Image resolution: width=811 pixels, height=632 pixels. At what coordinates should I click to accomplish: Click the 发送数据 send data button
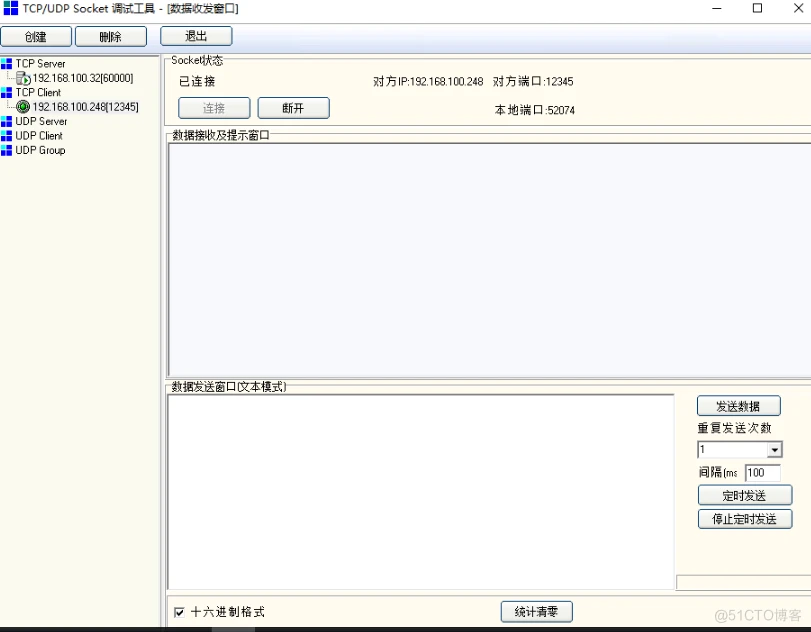click(739, 405)
